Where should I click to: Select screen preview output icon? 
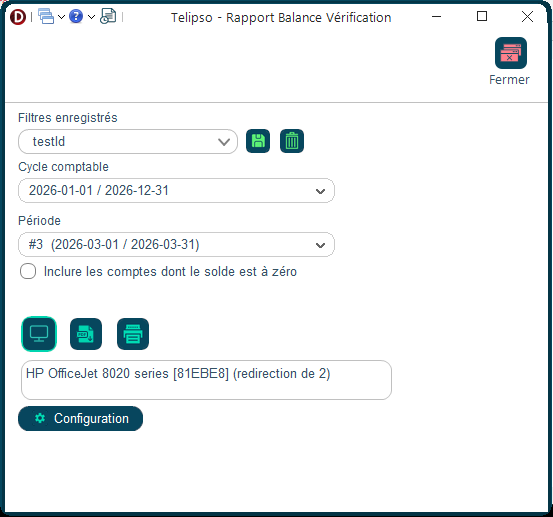(x=39, y=334)
